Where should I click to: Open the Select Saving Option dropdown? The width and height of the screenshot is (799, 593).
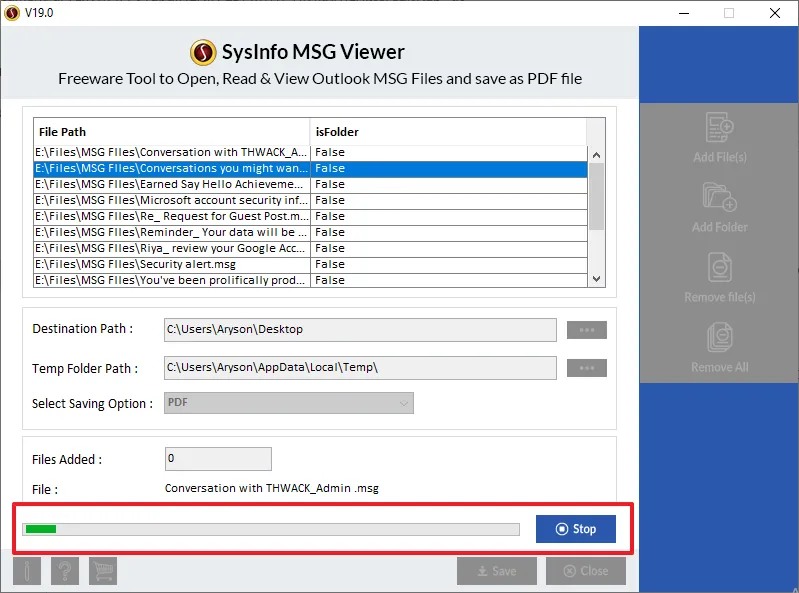[289, 403]
